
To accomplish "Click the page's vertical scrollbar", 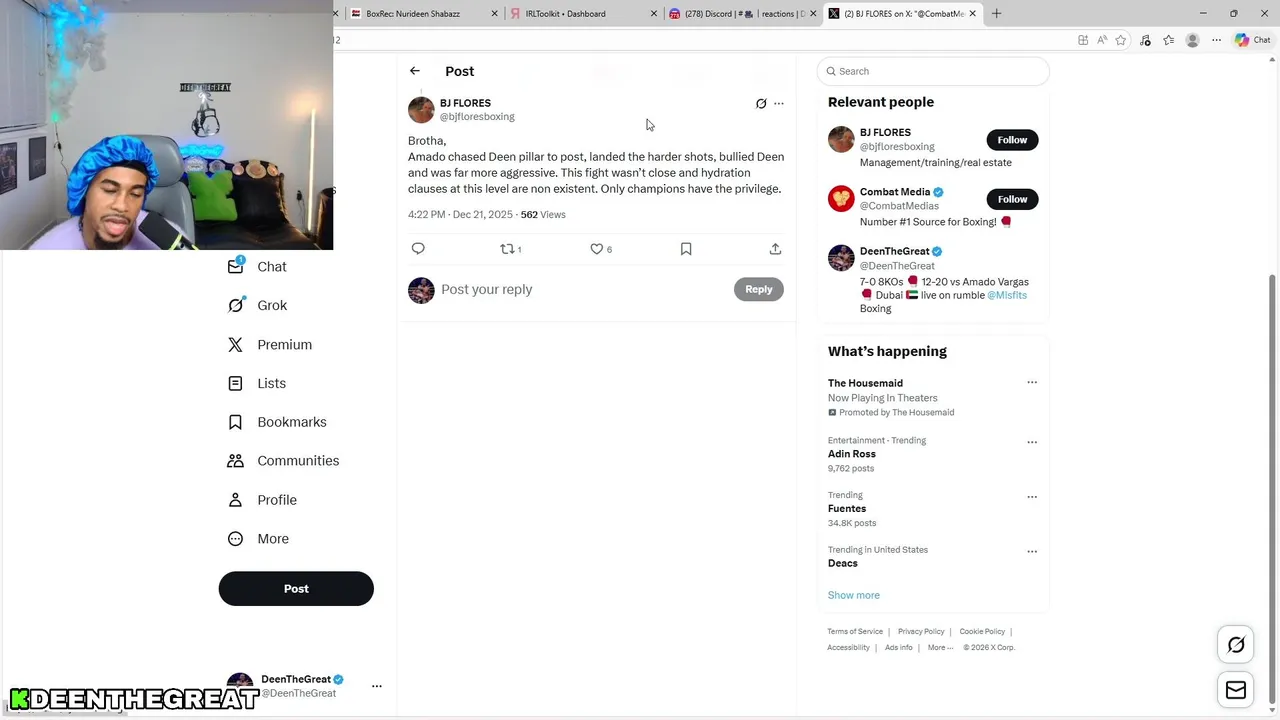I will click(1272, 400).
